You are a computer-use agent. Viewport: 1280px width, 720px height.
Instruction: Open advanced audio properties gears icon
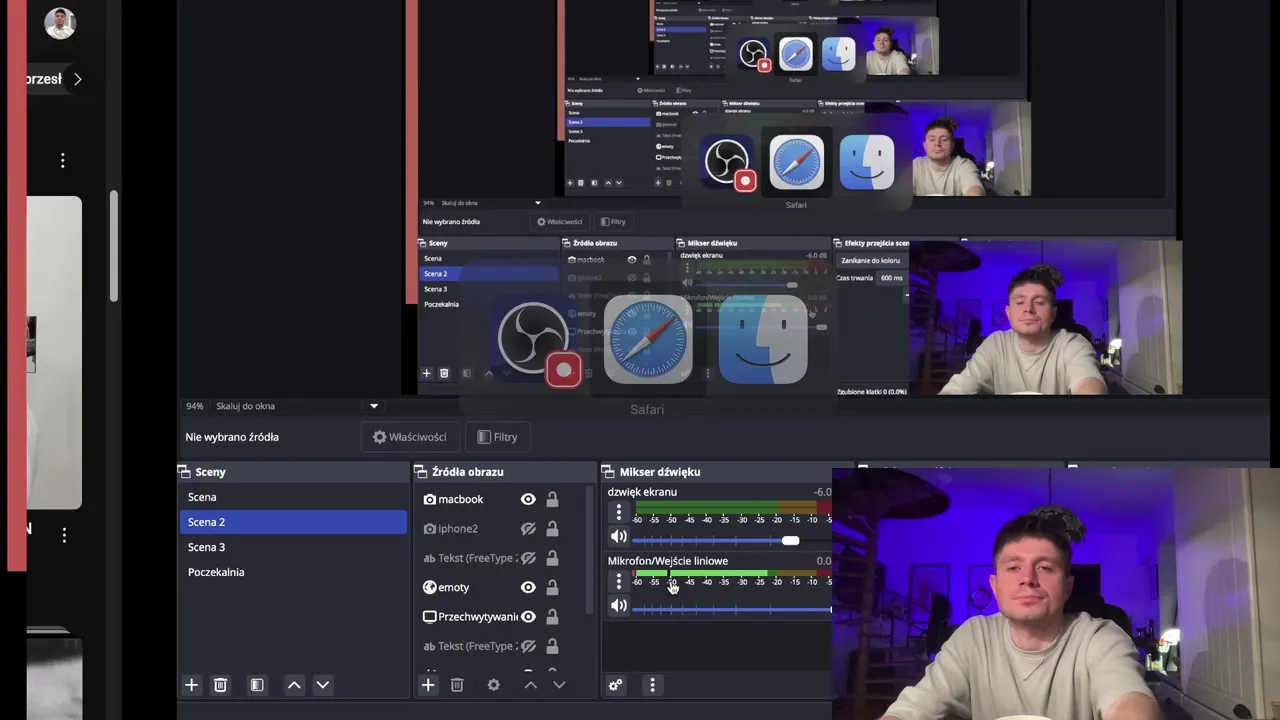click(615, 685)
